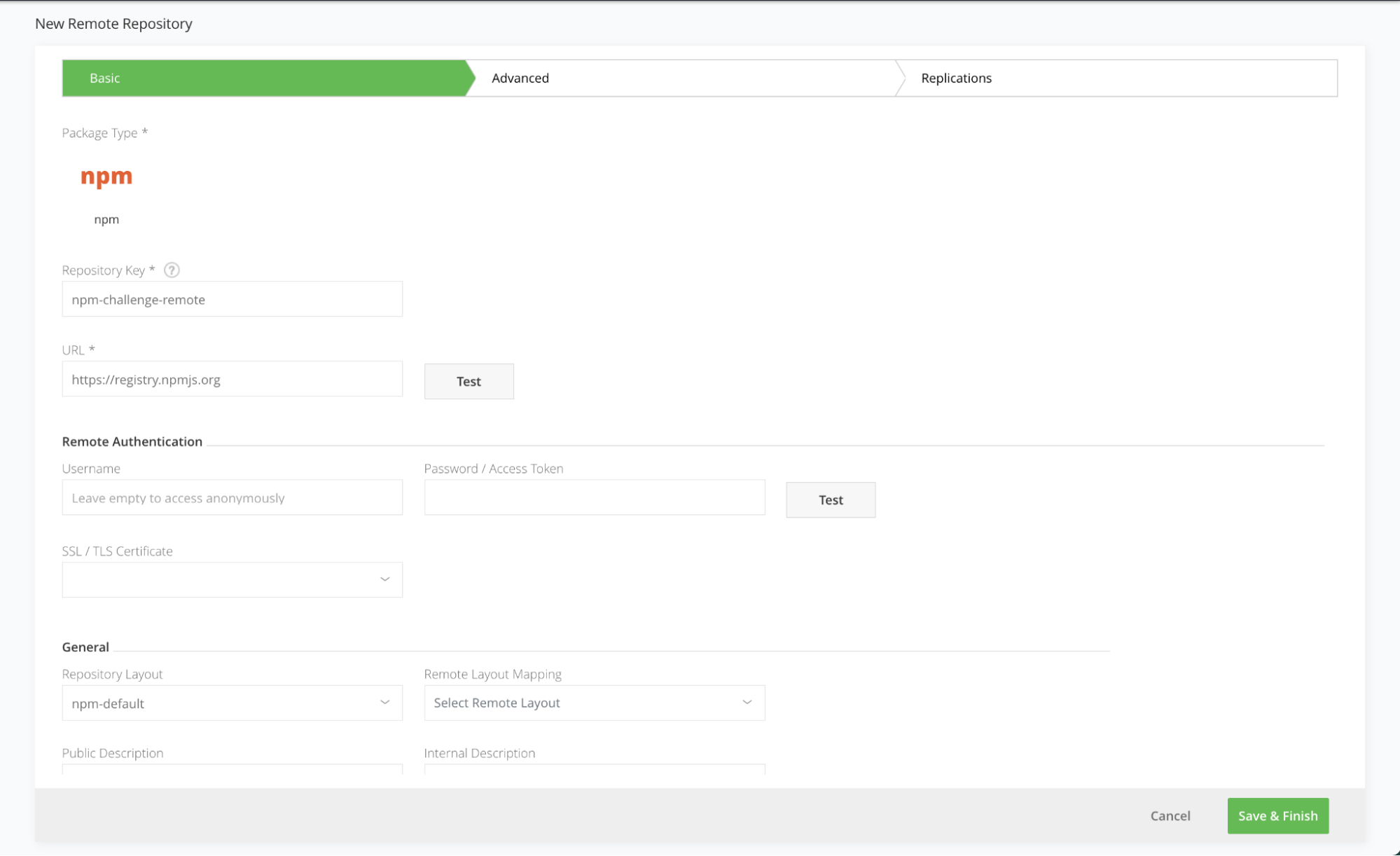
Task: Click the Public Description text box
Action: pyautogui.click(x=231, y=769)
